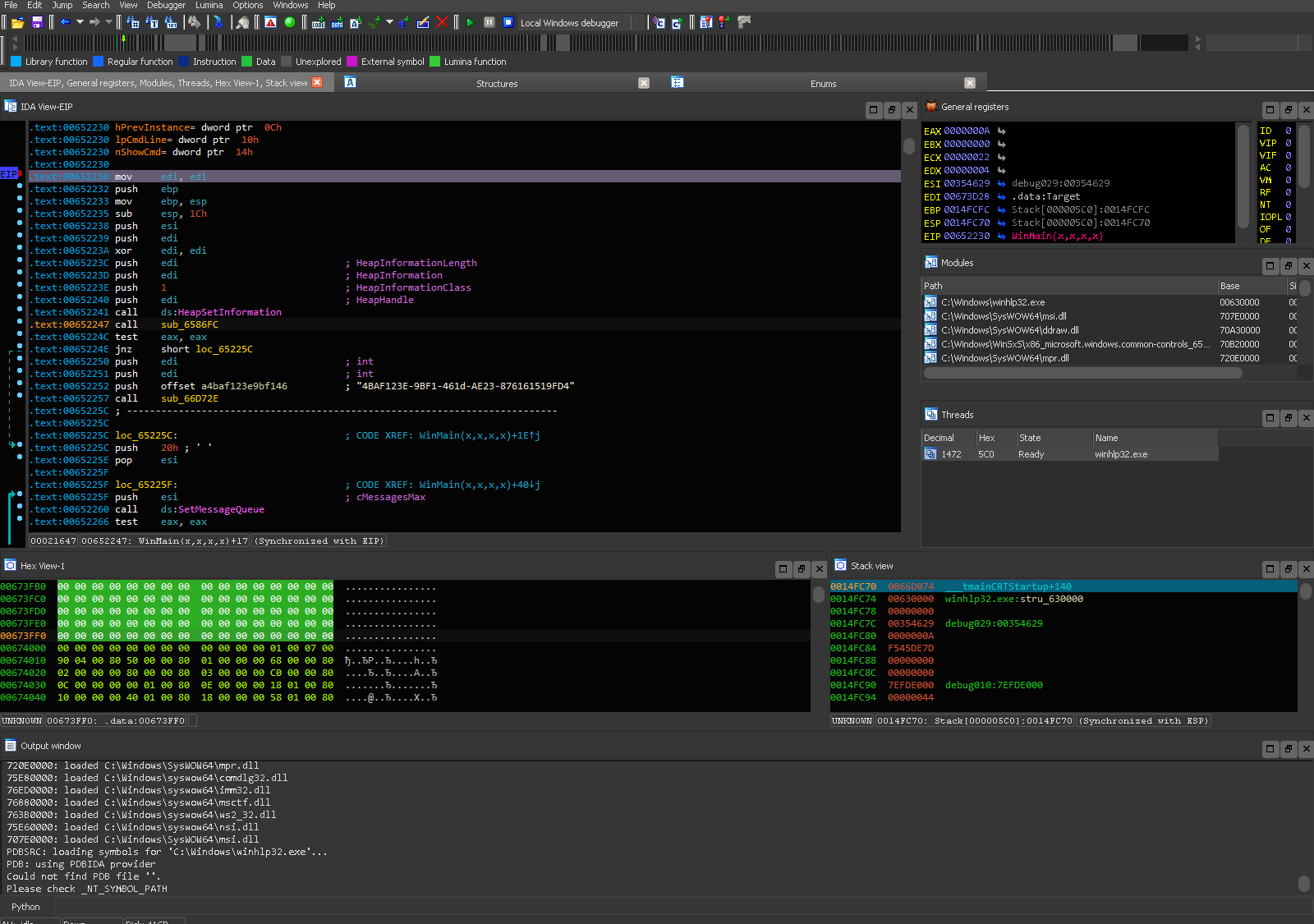The image size is (1314, 924).
Task: Toggle breakpoint dot beside address 00652232
Action: (x=20, y=186)
